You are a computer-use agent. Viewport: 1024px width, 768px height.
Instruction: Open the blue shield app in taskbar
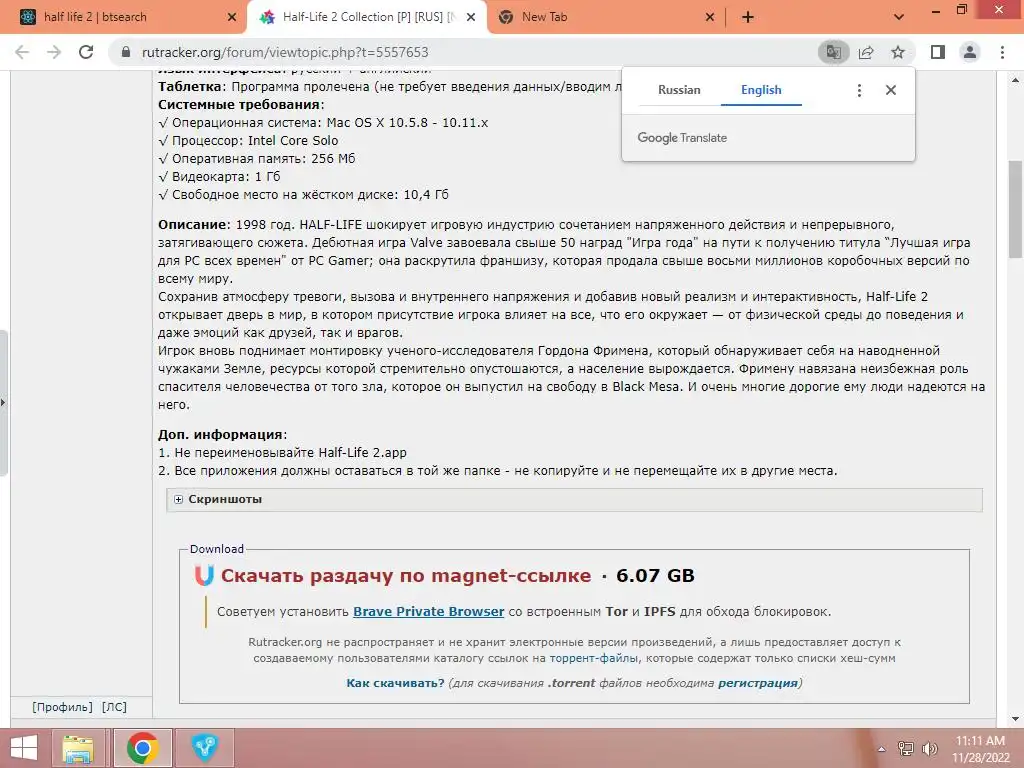click(x=205, y=748)
